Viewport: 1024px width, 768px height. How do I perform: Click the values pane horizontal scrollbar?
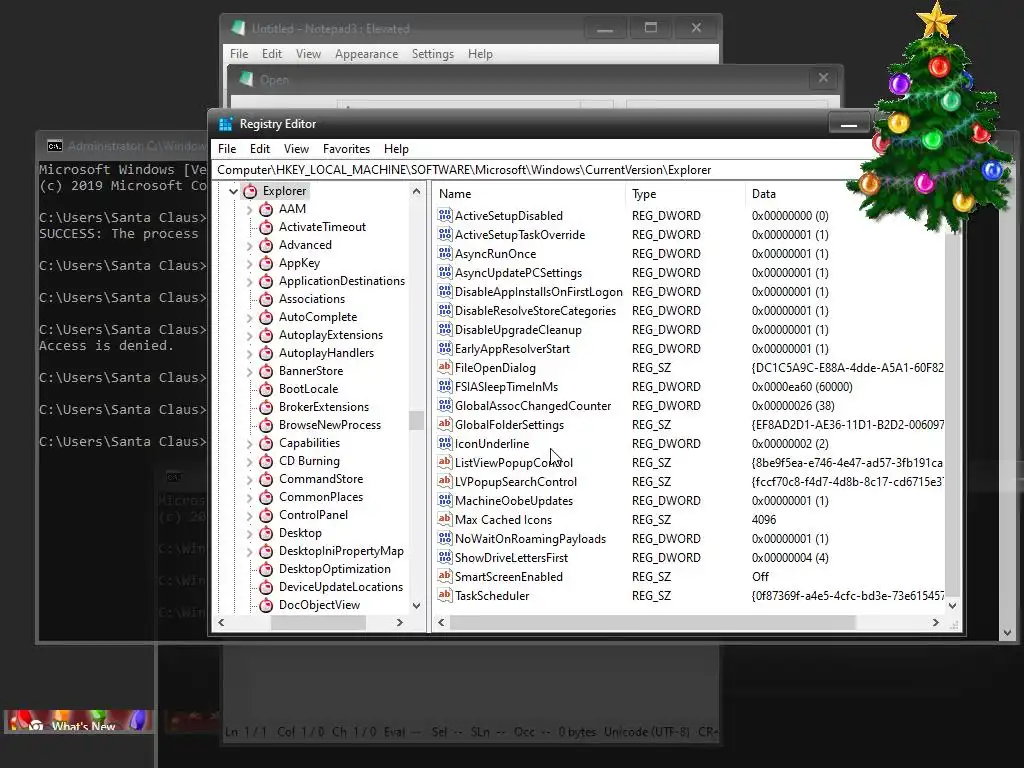[652, 623]
